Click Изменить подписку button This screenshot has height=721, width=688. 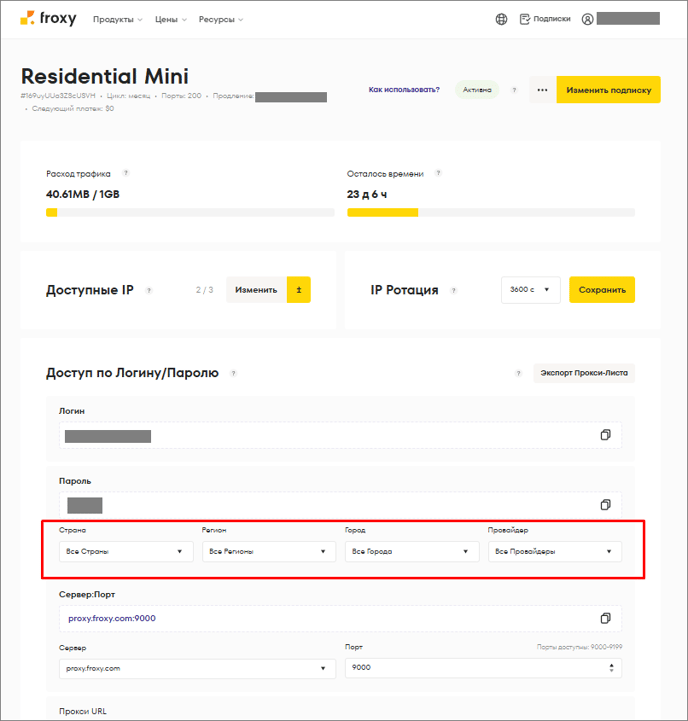(x=608, y=90)
